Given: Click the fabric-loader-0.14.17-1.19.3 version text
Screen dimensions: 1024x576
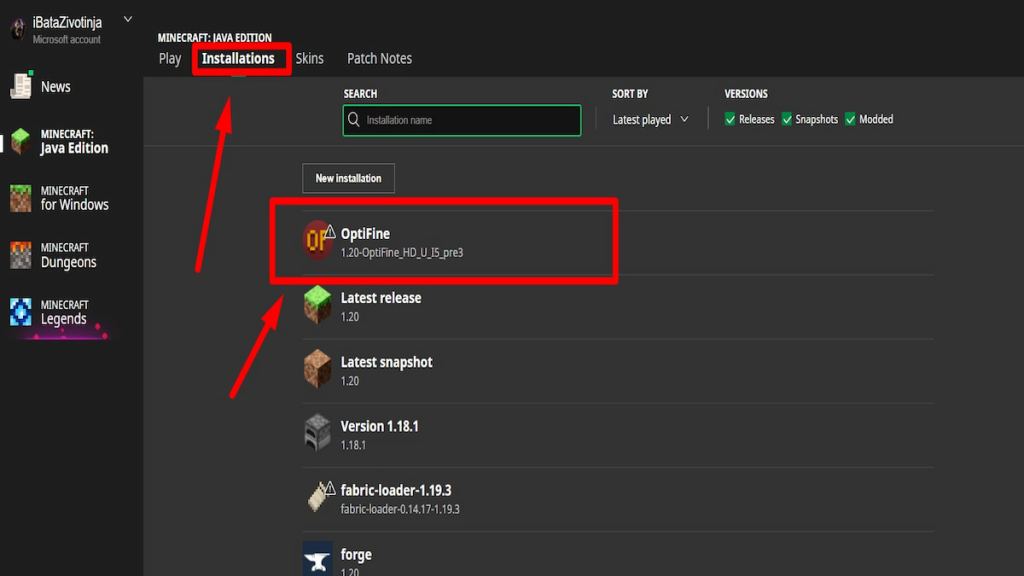Looking at the screenshot, I should click(400, 509).
